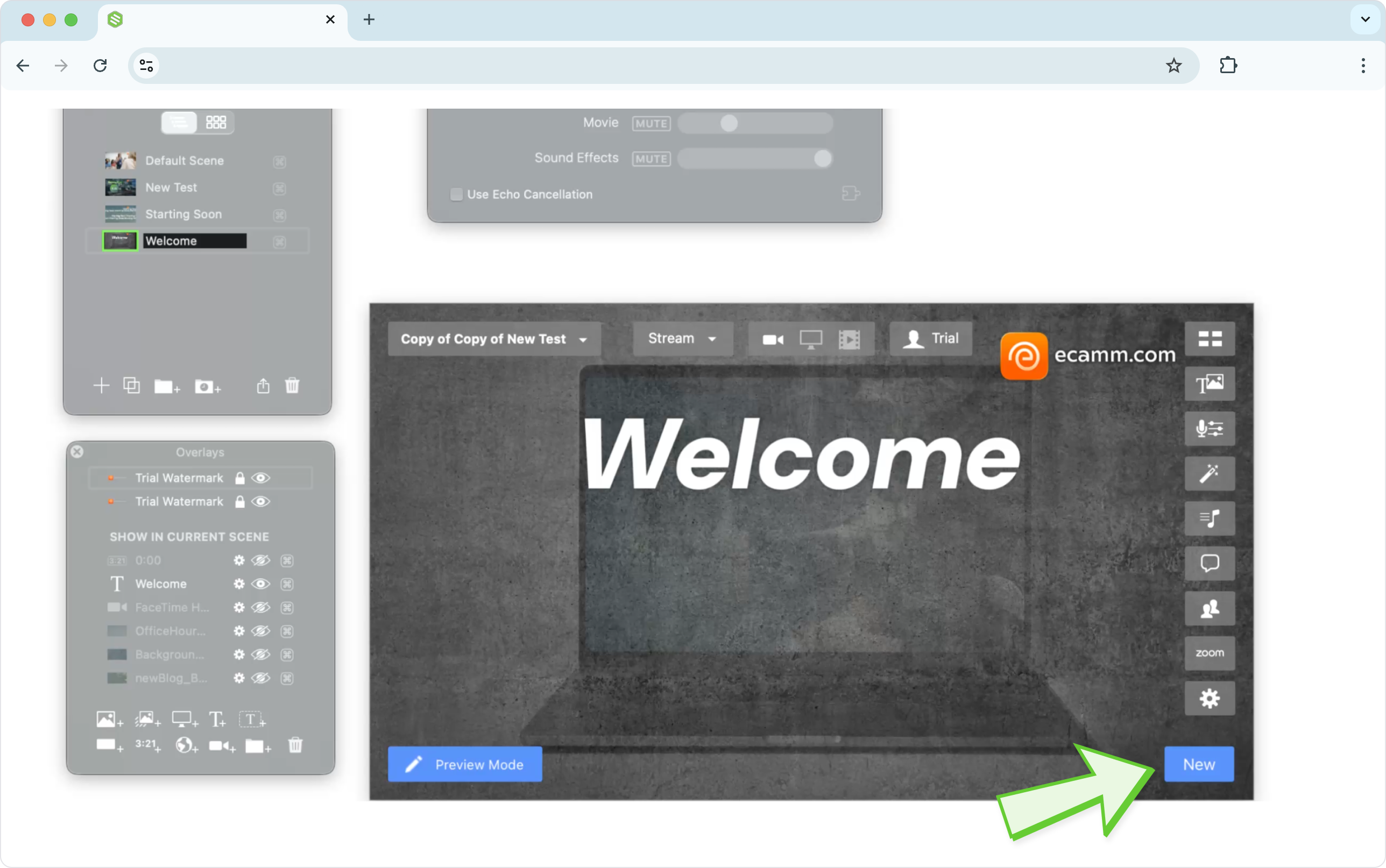Show the newBlog_B... overlay
The width and height of the screenshot is (1386, 868).
[260, 678]
